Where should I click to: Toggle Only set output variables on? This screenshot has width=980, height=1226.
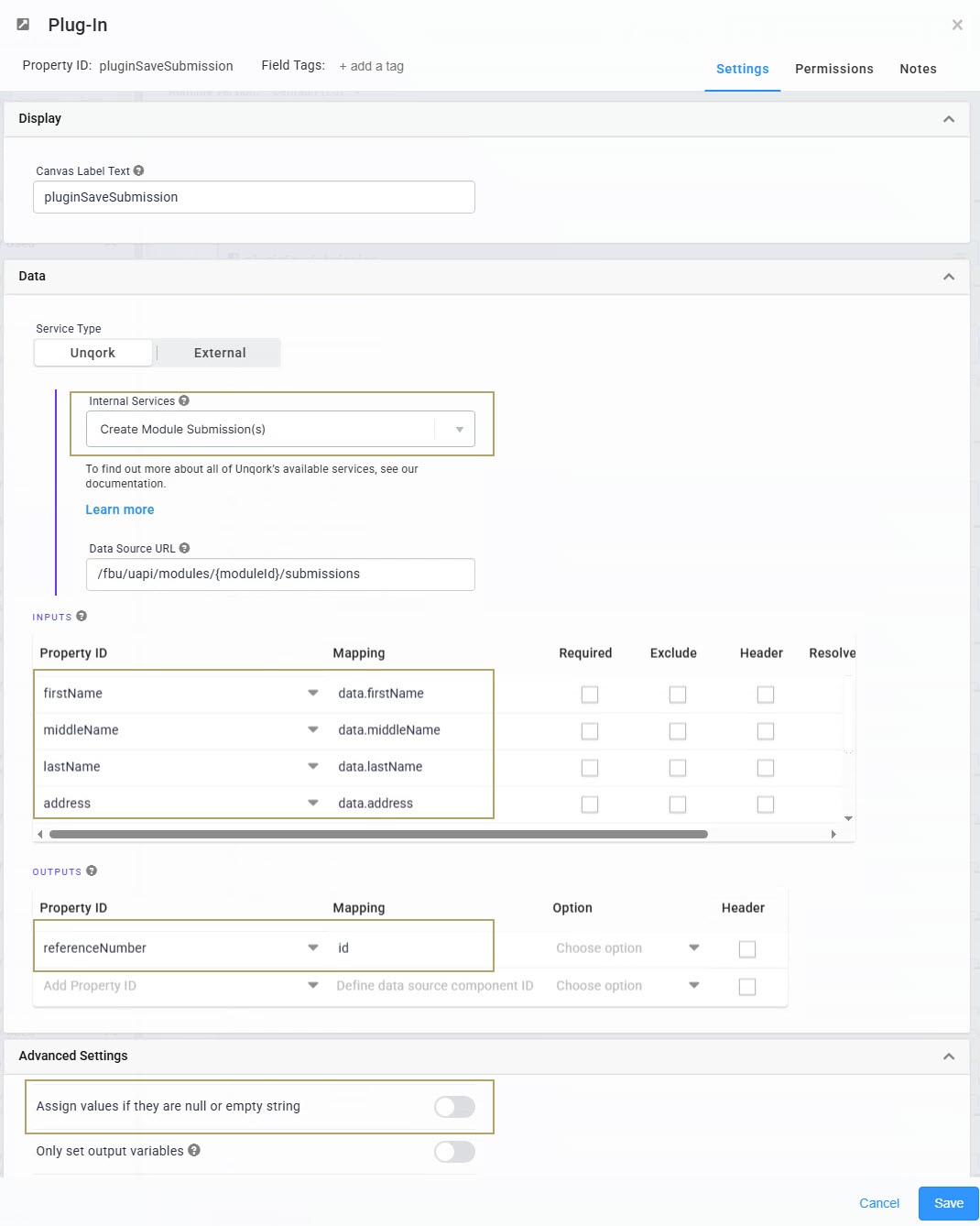454,1152
